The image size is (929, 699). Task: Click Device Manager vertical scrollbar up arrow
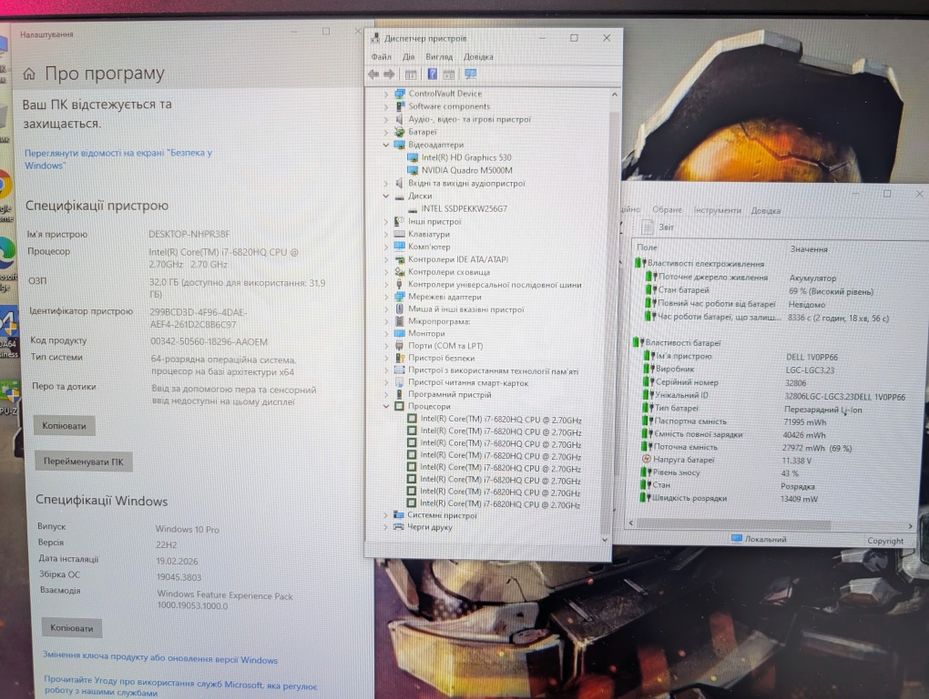pos(614,94)
